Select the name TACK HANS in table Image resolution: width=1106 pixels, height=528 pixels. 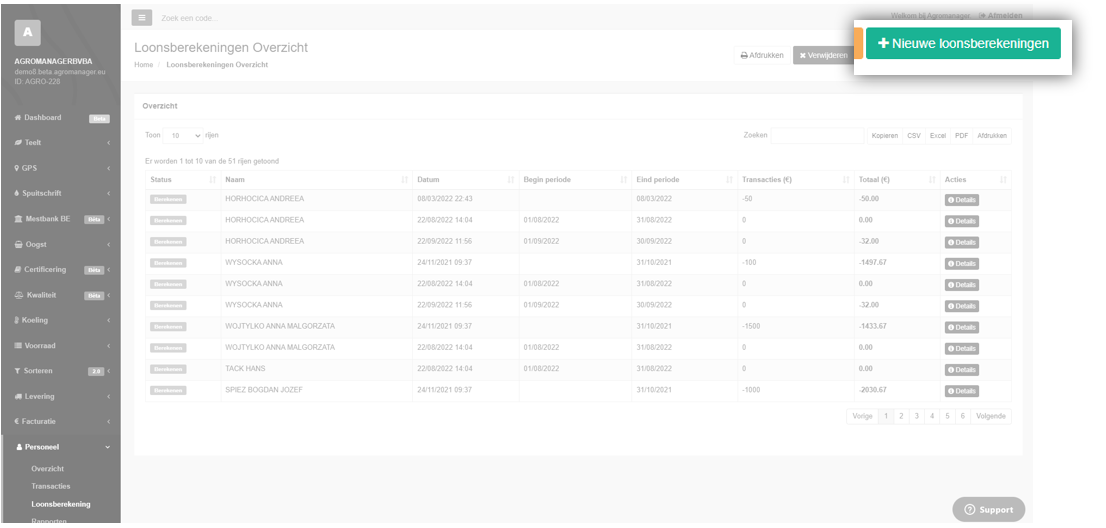coord(245,369)
